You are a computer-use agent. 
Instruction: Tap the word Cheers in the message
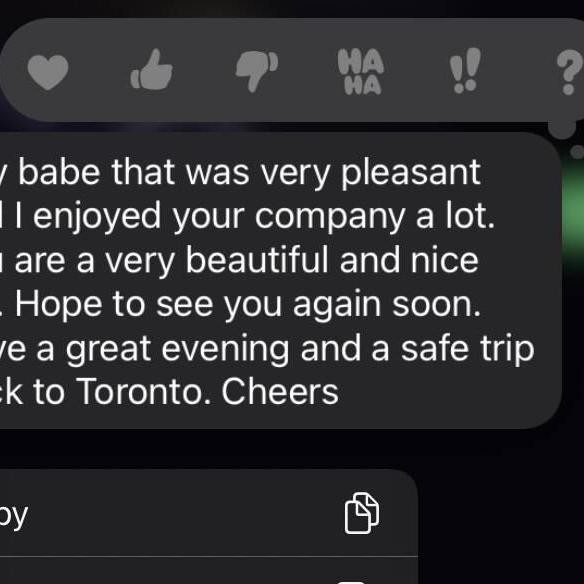pos(280,392)
